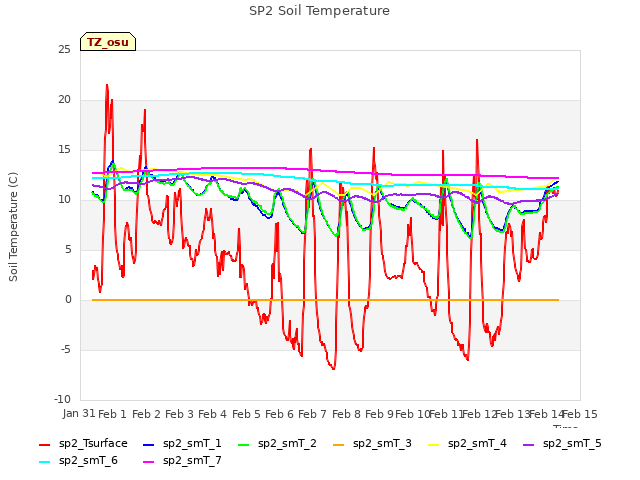Viewport: 640px width, 480px height.
Task: Toggle the sp2_smT_6 legend entry
Action: coord(78,461)
